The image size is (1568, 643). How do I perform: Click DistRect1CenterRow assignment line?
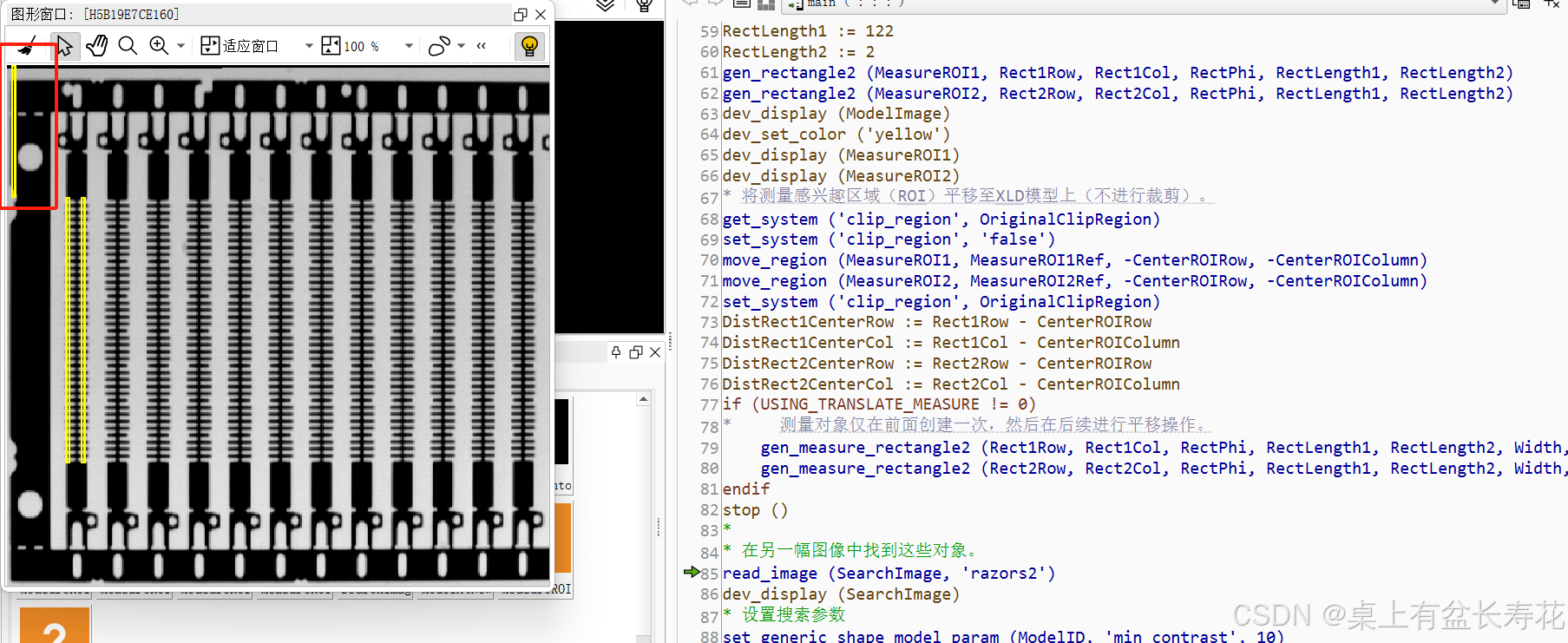(937, 322)
